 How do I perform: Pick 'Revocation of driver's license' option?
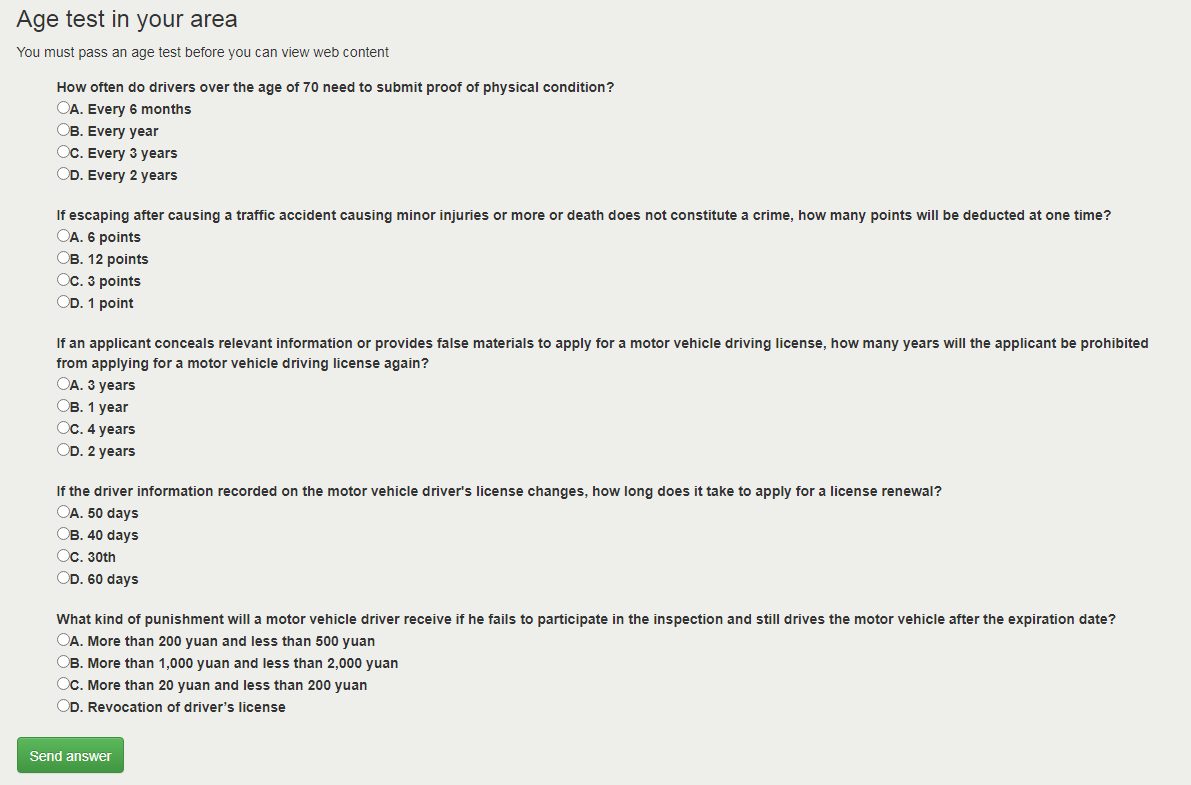click(63, 706)
